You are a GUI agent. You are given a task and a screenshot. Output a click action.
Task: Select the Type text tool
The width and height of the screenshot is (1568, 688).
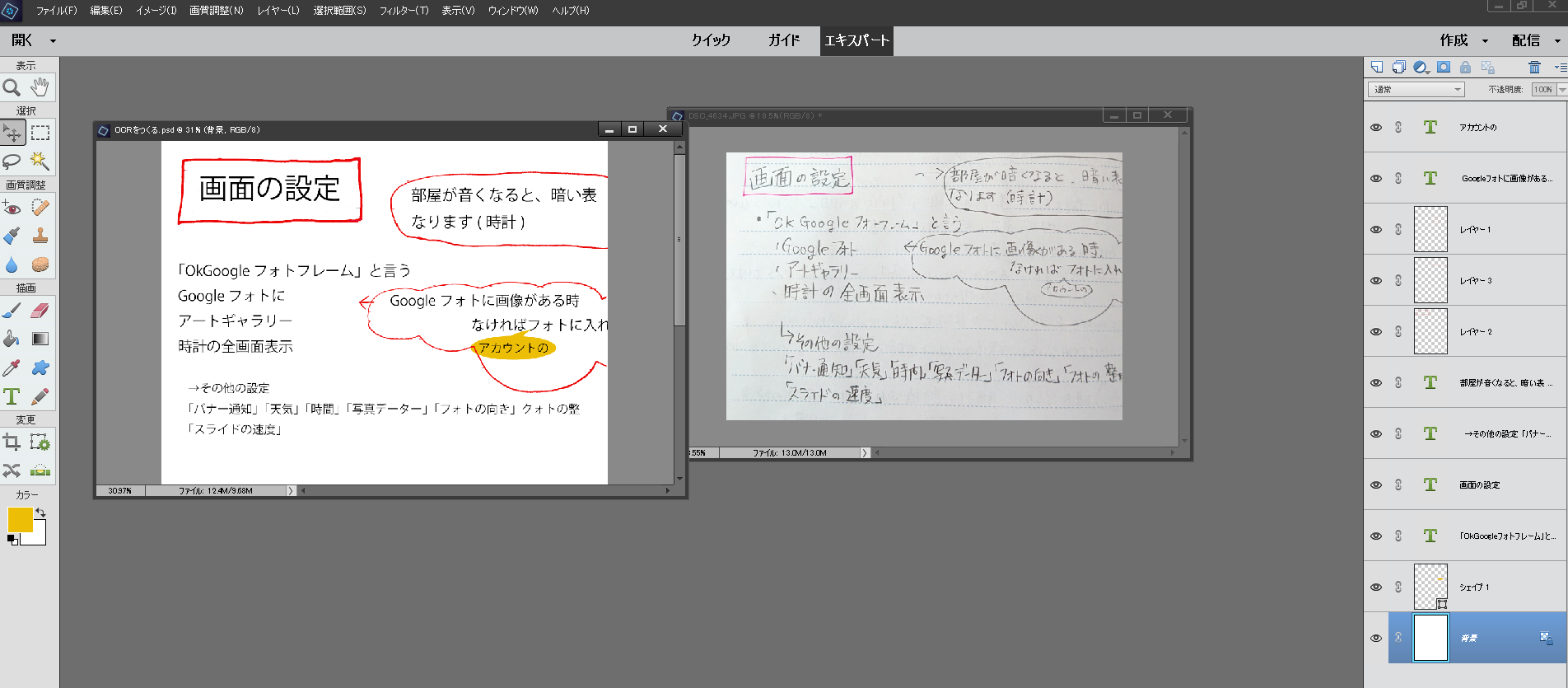pyautogui.click(x=12, y=396)
